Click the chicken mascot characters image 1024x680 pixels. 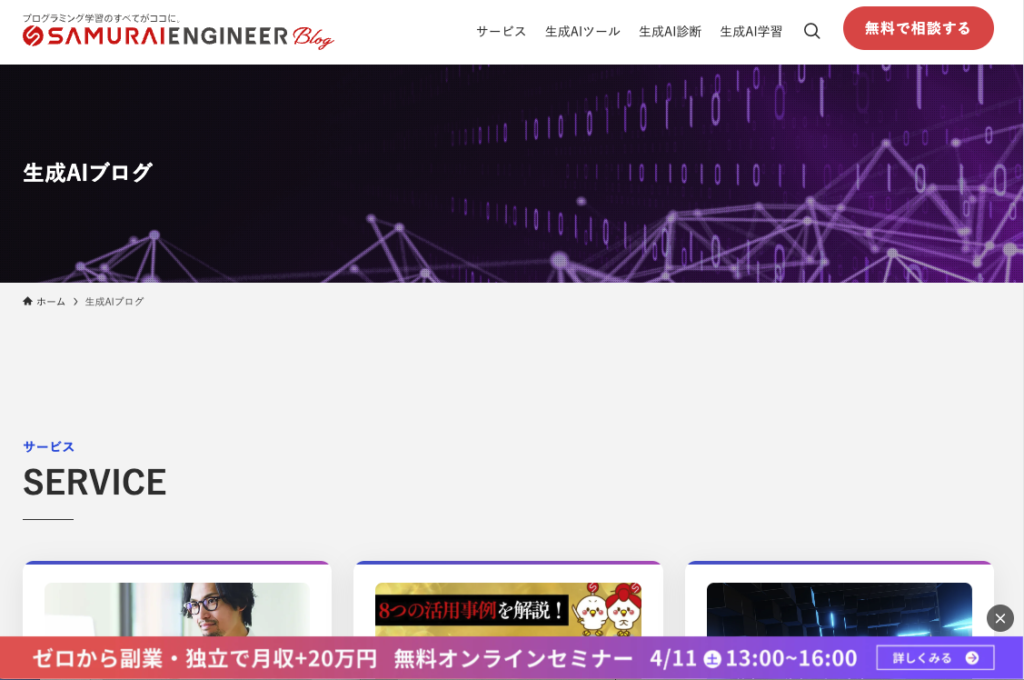606,612
